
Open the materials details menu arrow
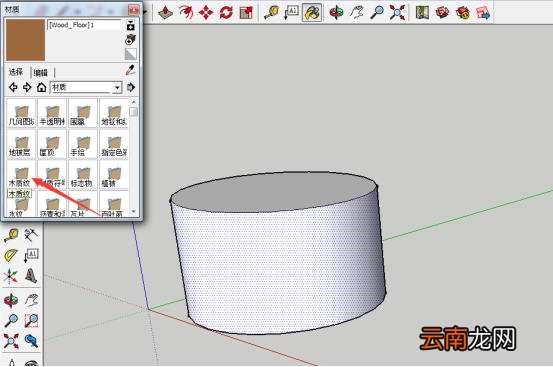(x=131, y=87)
